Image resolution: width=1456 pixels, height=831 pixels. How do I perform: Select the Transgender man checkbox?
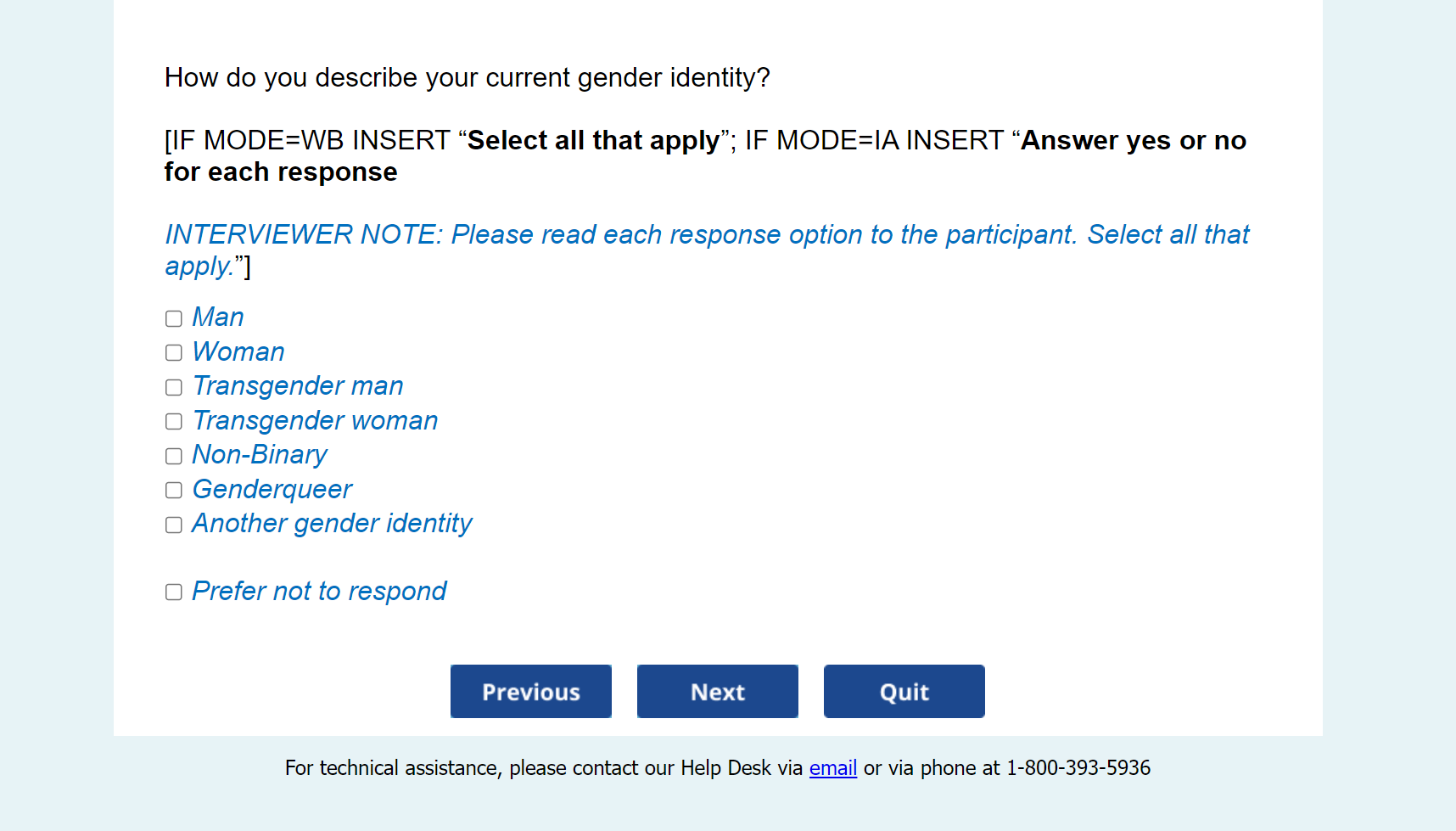(174, 388)
